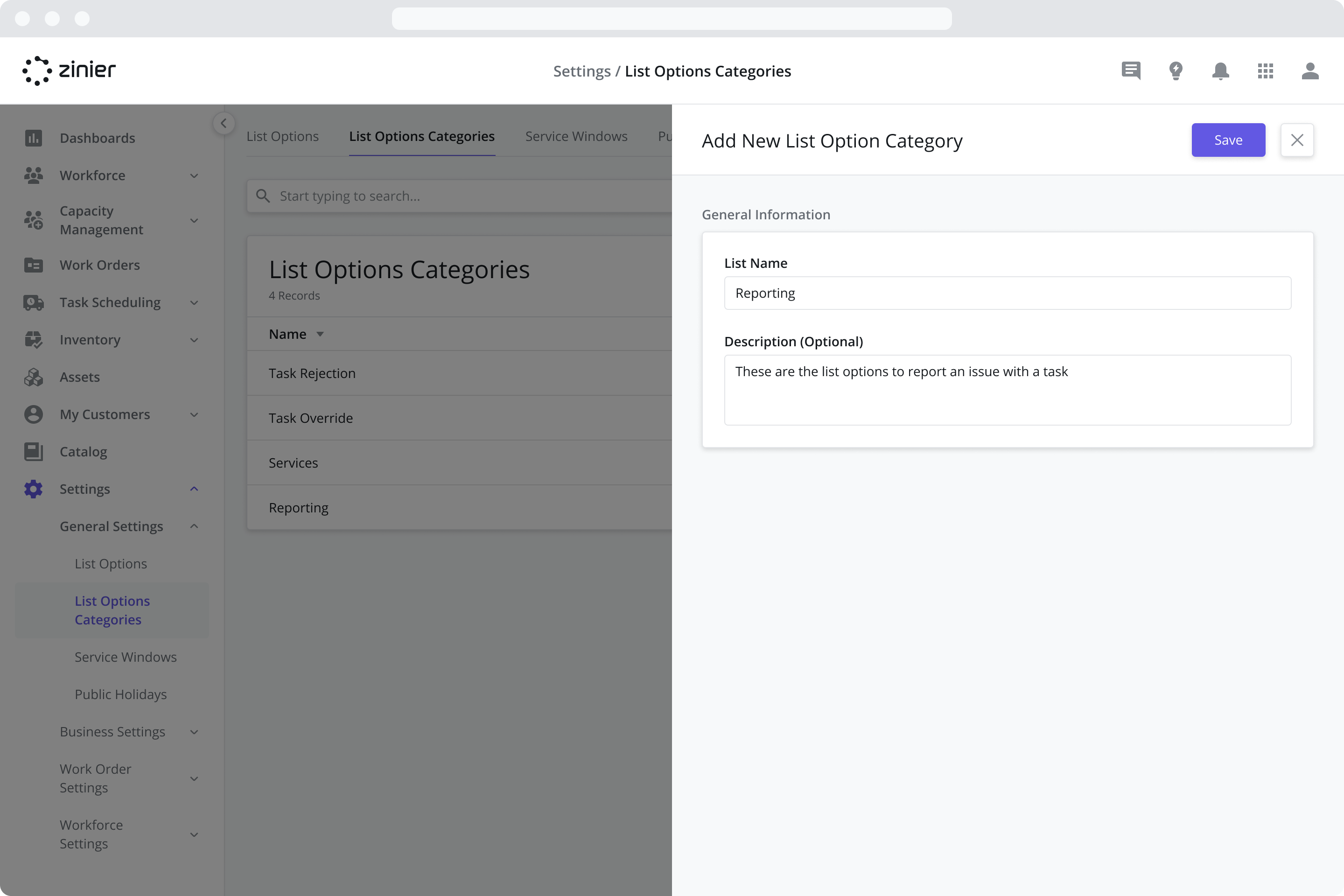Click the search box placeholder text
The height and width of the screenshot is (896, 1344).
350,196
